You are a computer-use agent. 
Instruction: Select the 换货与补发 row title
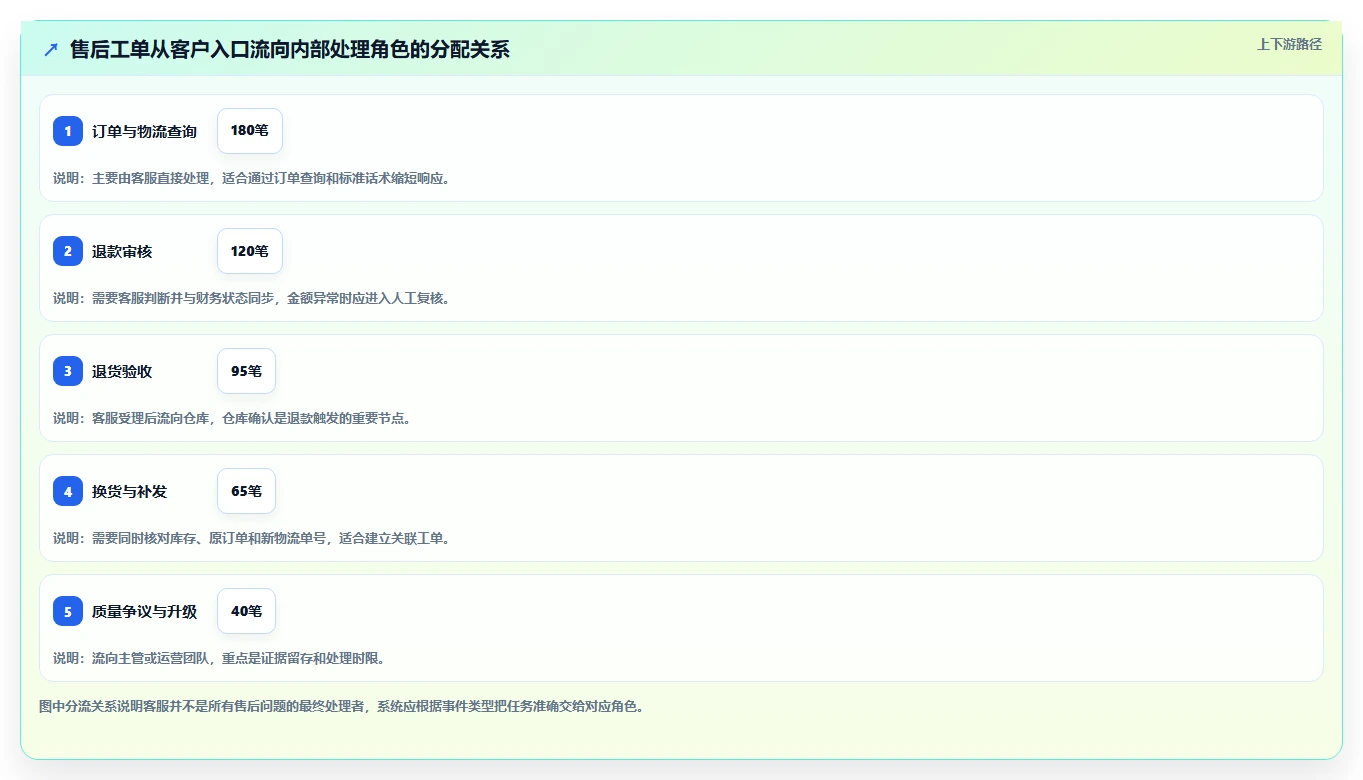click(129, 491)
